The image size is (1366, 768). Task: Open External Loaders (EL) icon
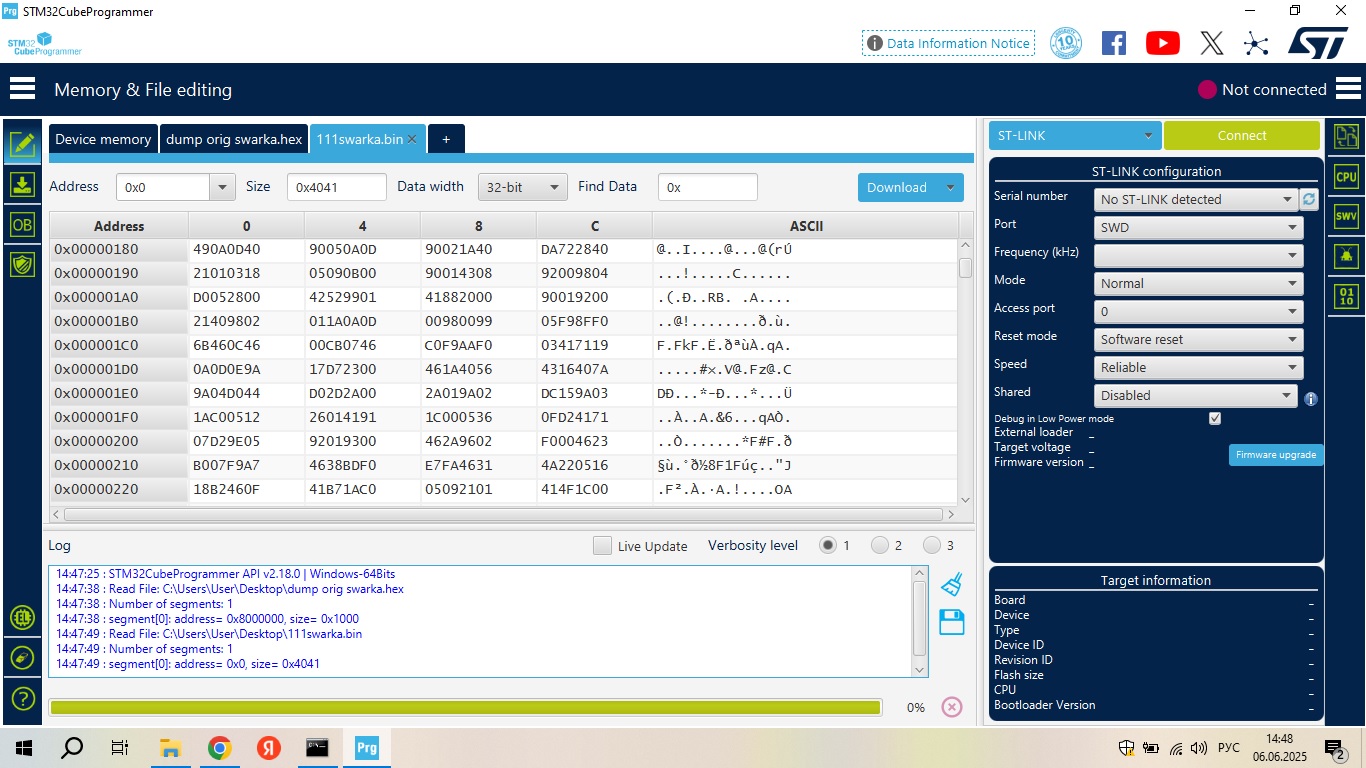(22, 618)
